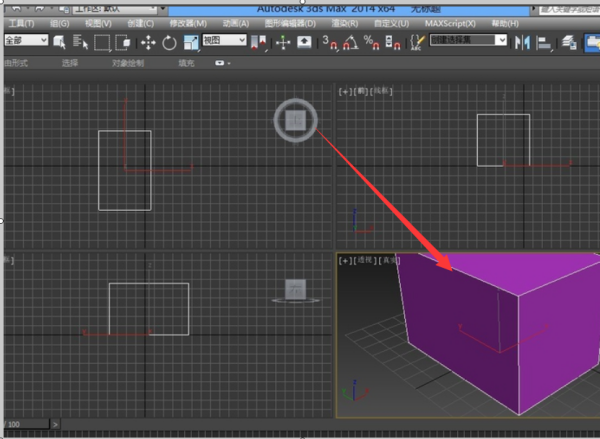Open the 渲染(R) menu

pos(345,23)
